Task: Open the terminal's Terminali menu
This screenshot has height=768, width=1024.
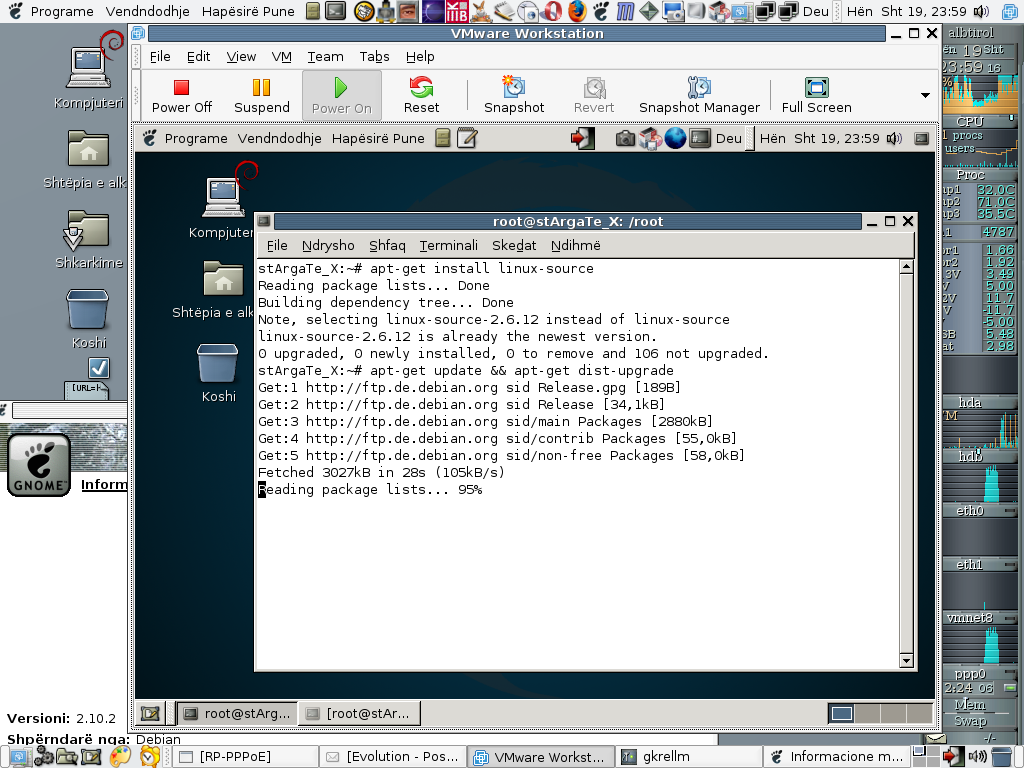Action: click(449, 246)
